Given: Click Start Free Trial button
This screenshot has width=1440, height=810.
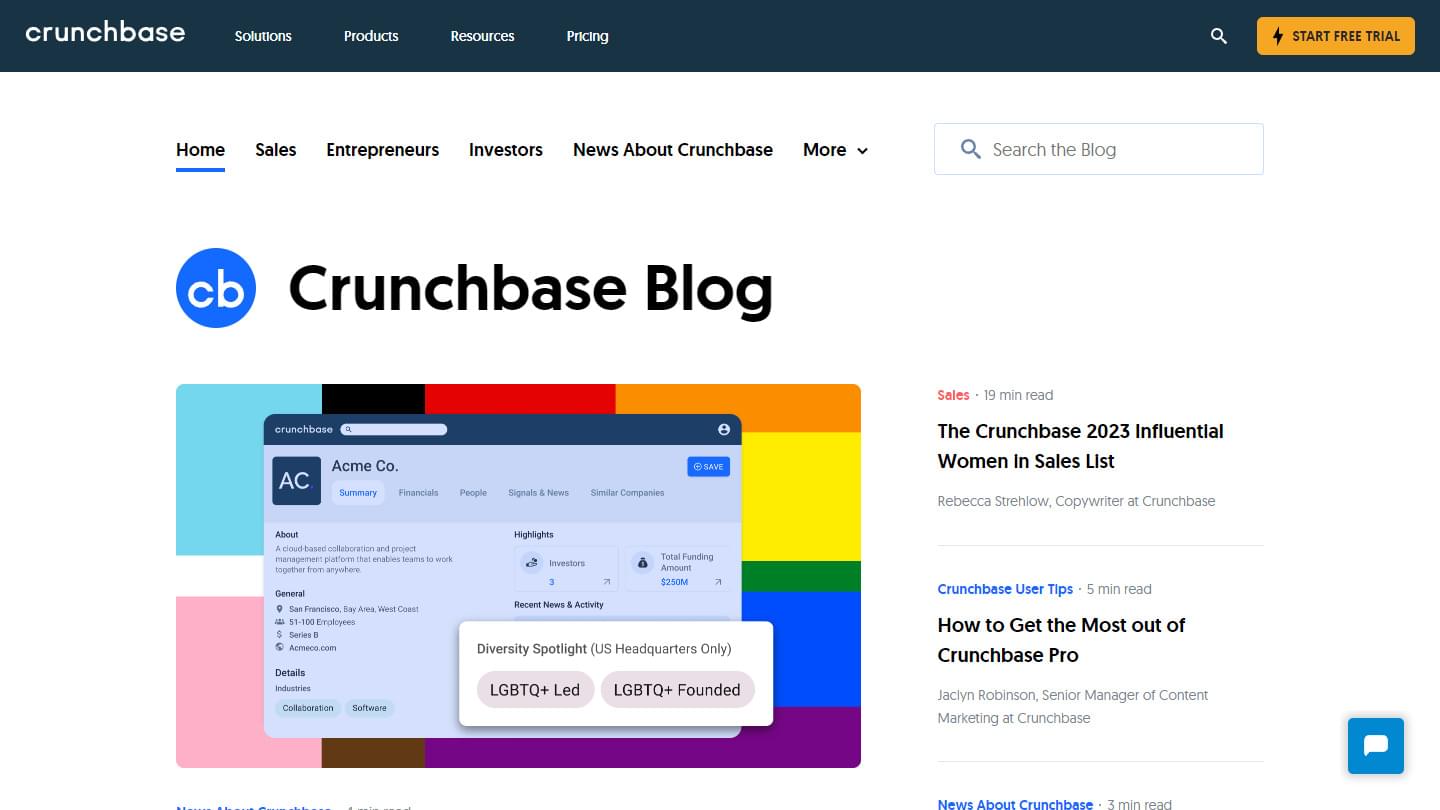Looking at the screenshot, I should coord(1336,36).
